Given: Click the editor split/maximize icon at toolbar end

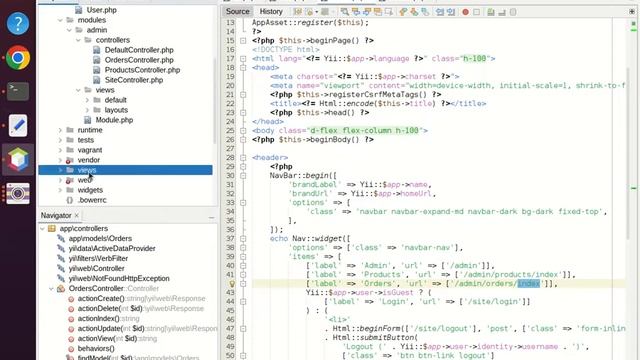Looking at the screenshot, I should [x=632, y=12].
